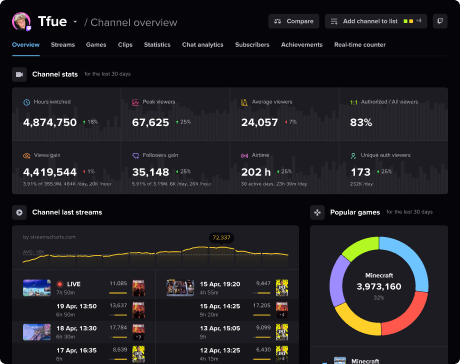Click the Authorized viewers value 83%
The height and width of the screenshot is (364, 460).
click(361, 122)
